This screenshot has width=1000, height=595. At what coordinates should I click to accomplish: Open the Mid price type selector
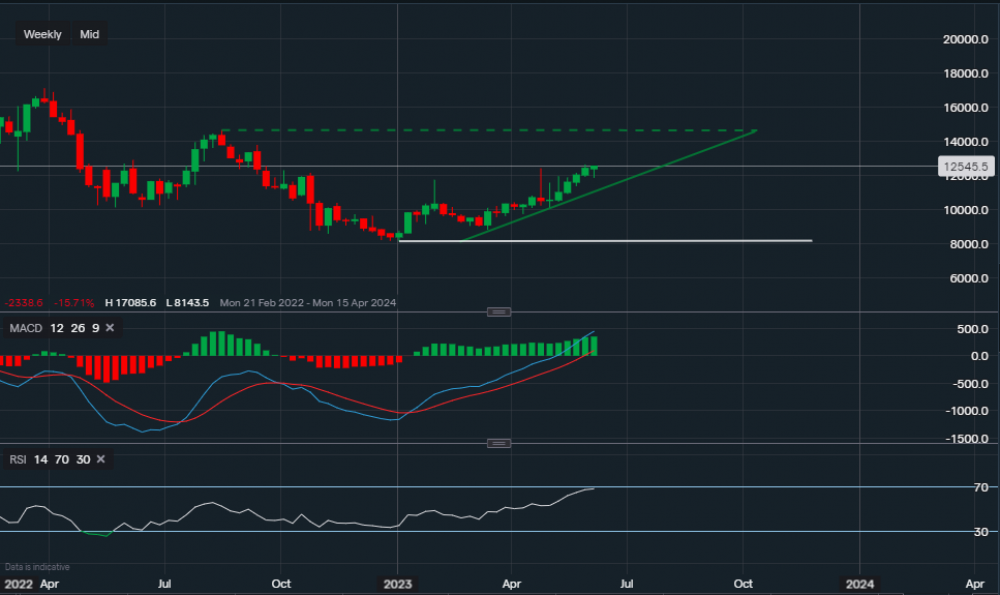click(x=90, y=34)
